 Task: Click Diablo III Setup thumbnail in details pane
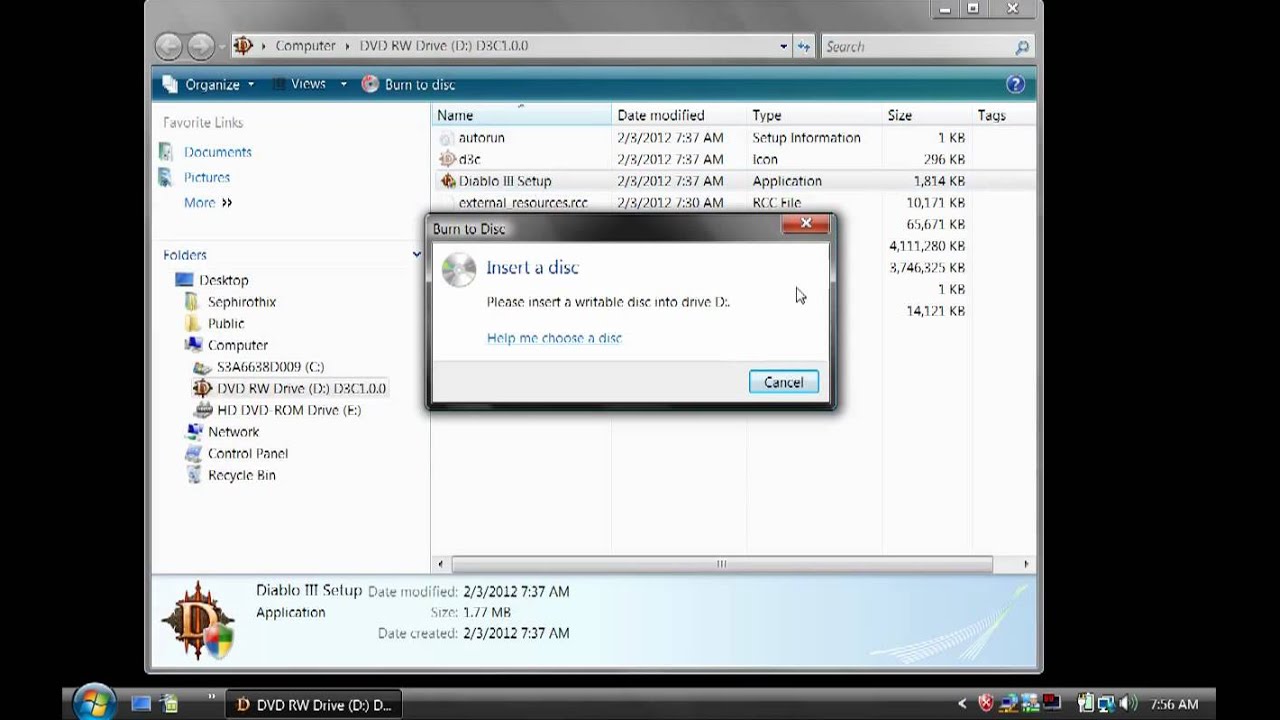click(x=201, y=620)
